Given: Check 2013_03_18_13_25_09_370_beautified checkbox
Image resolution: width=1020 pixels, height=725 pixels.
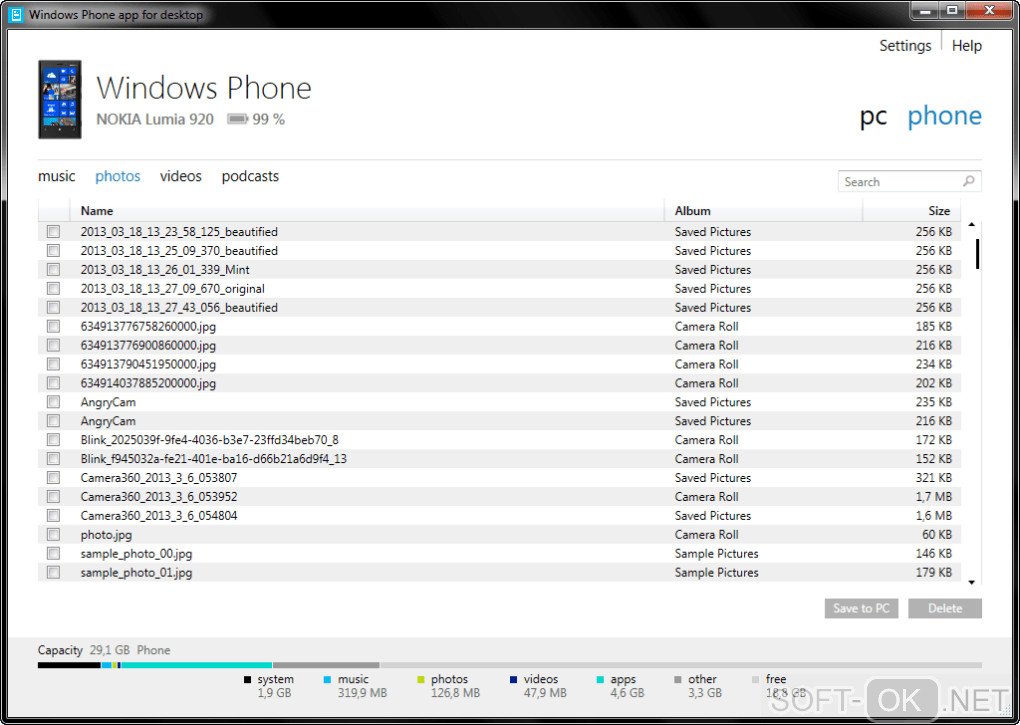Looking at the screenshot, I should point(53,250).
